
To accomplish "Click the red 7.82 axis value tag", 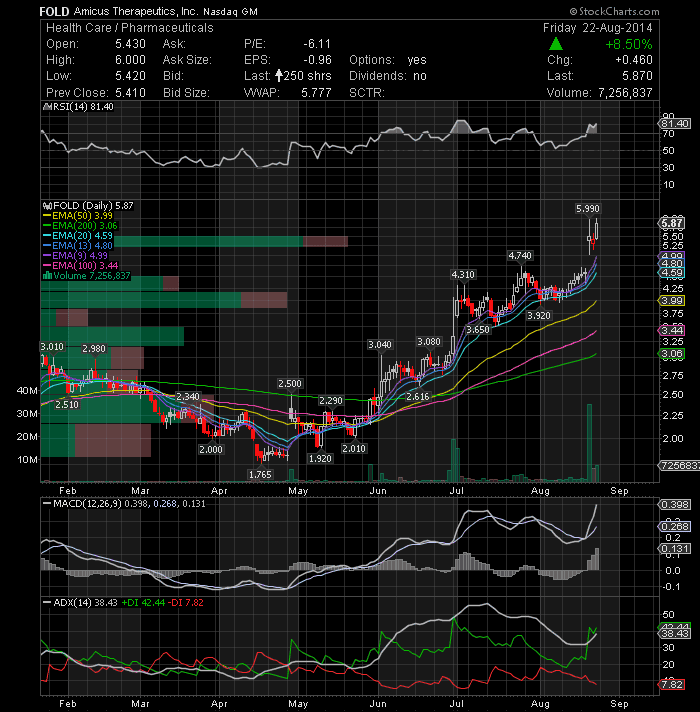I will [671, 684].
